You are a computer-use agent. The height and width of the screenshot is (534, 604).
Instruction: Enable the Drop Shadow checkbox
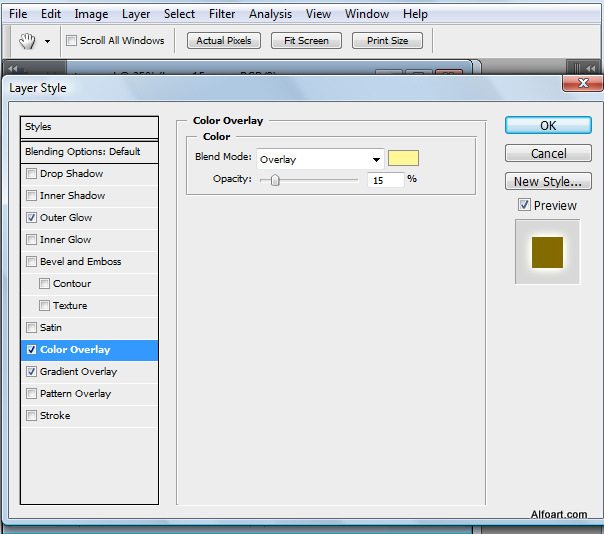(x=32, y=174)
